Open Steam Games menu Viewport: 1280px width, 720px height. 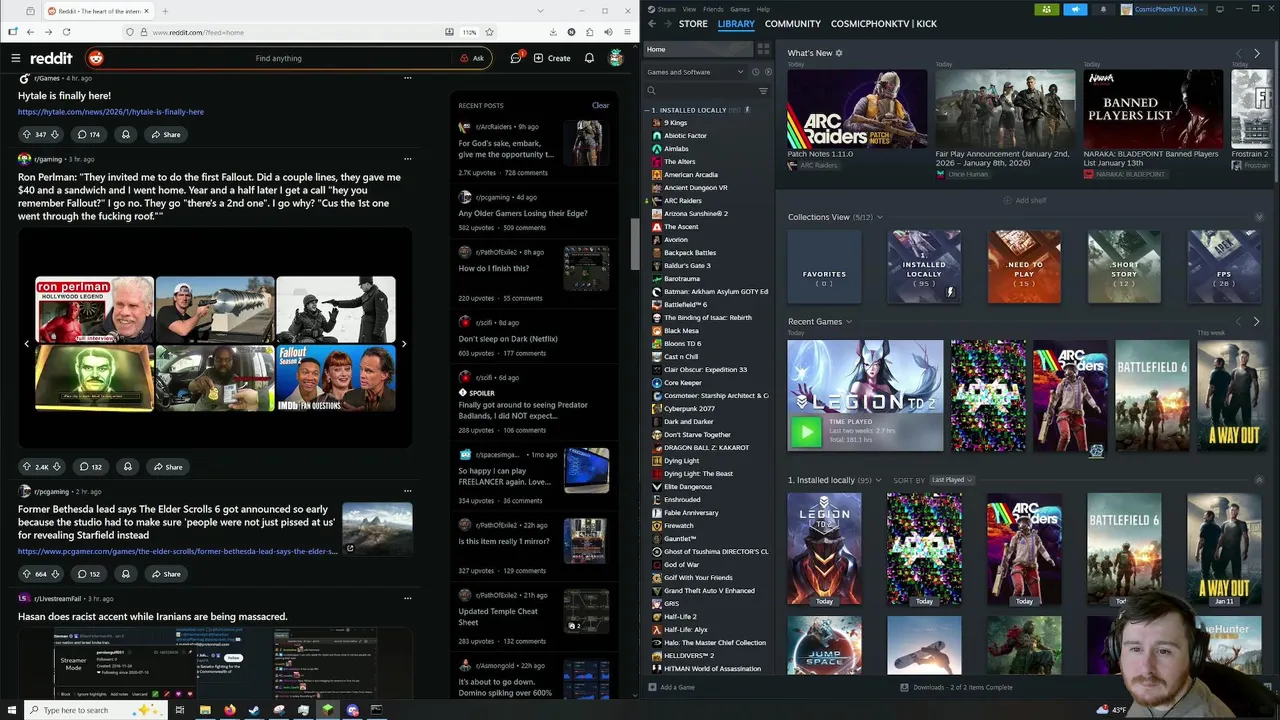[x=740, y=9]
